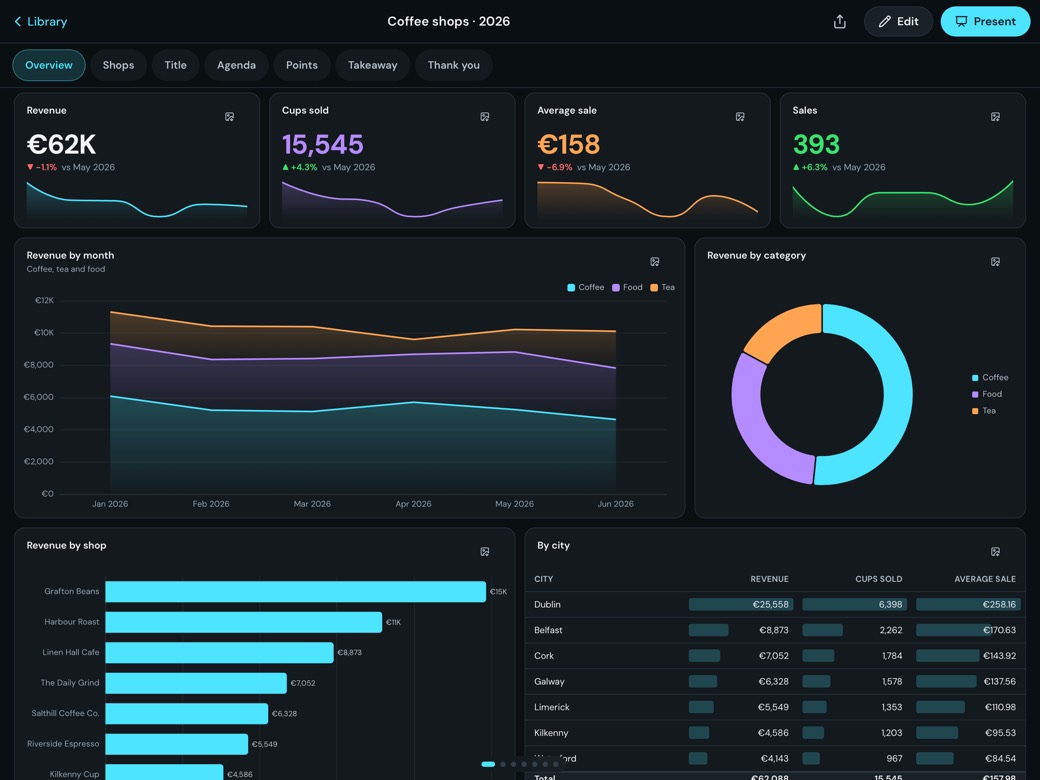Select the Belfast row city name
1040x780 pixels.
549,630
